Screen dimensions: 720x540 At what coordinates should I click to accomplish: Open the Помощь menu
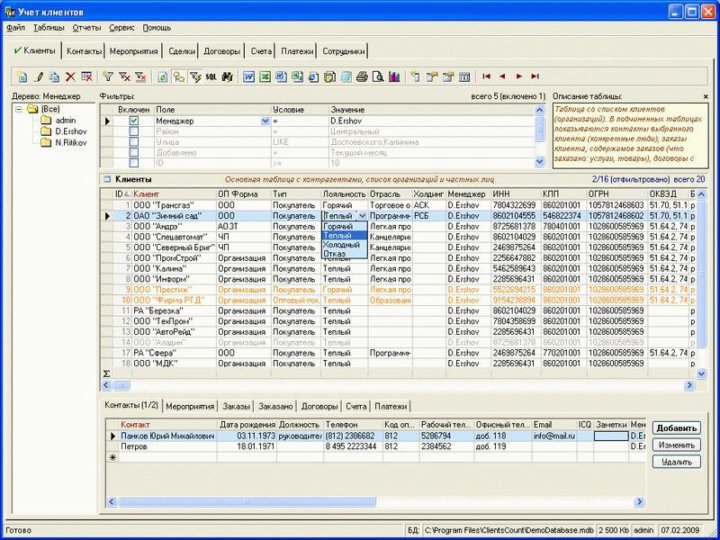[157, 28]
